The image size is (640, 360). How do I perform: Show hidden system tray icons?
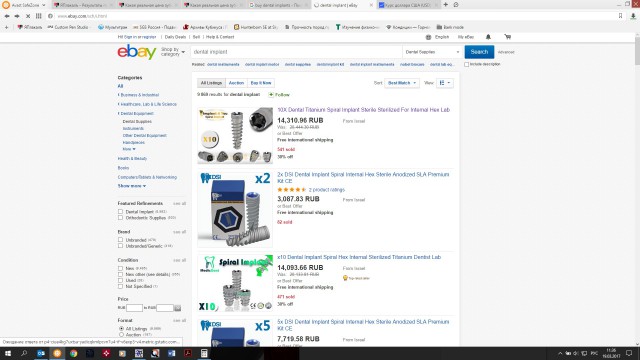pos(560,353)
